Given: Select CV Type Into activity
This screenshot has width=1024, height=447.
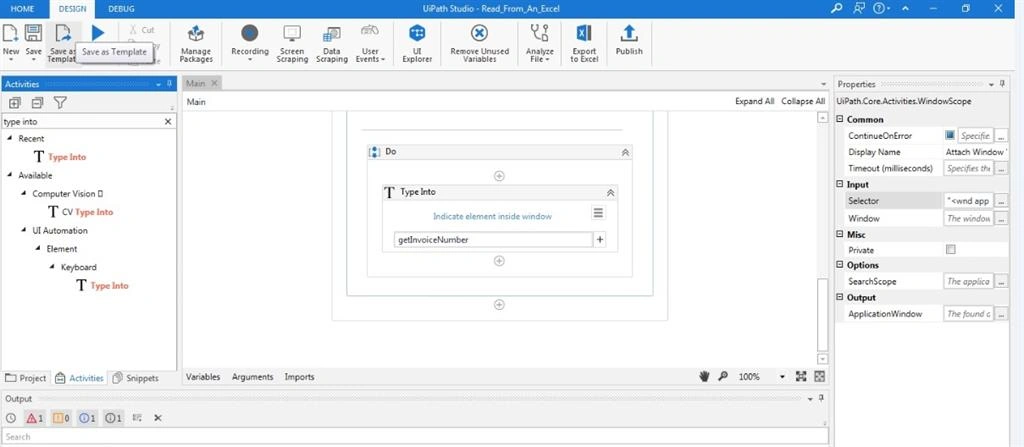Looking at the screenshot, I should 80,212.
